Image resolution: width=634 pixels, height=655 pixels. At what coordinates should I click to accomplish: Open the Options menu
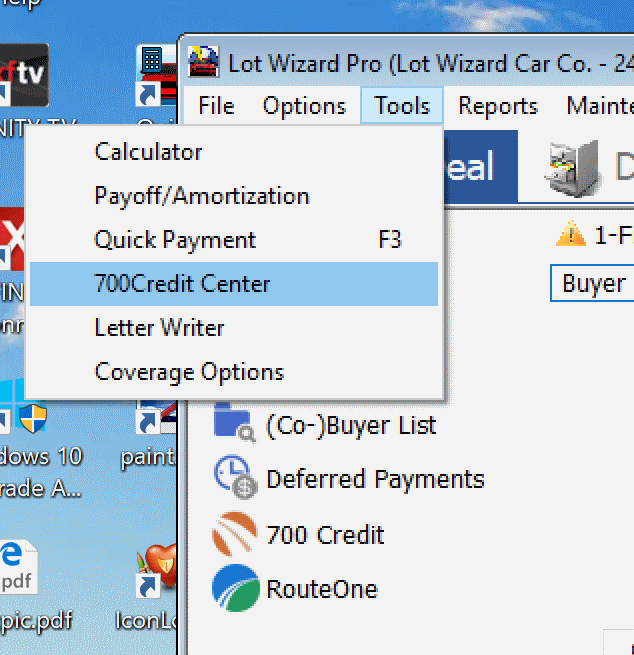(304, 106)
